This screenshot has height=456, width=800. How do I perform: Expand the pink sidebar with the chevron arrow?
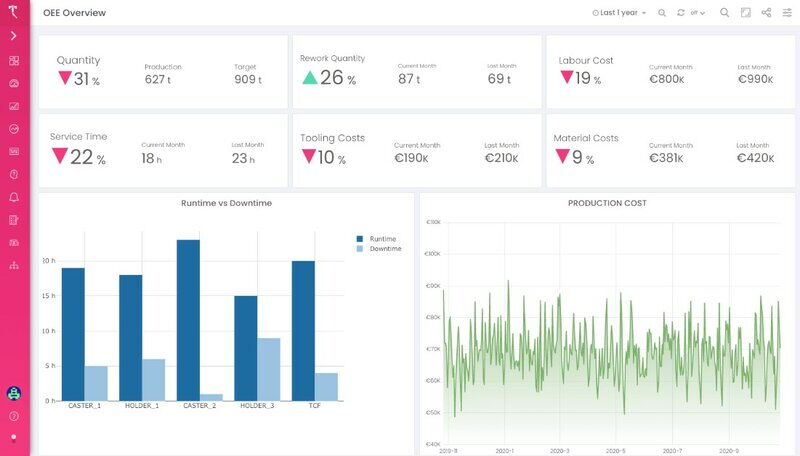coord(14,36)
